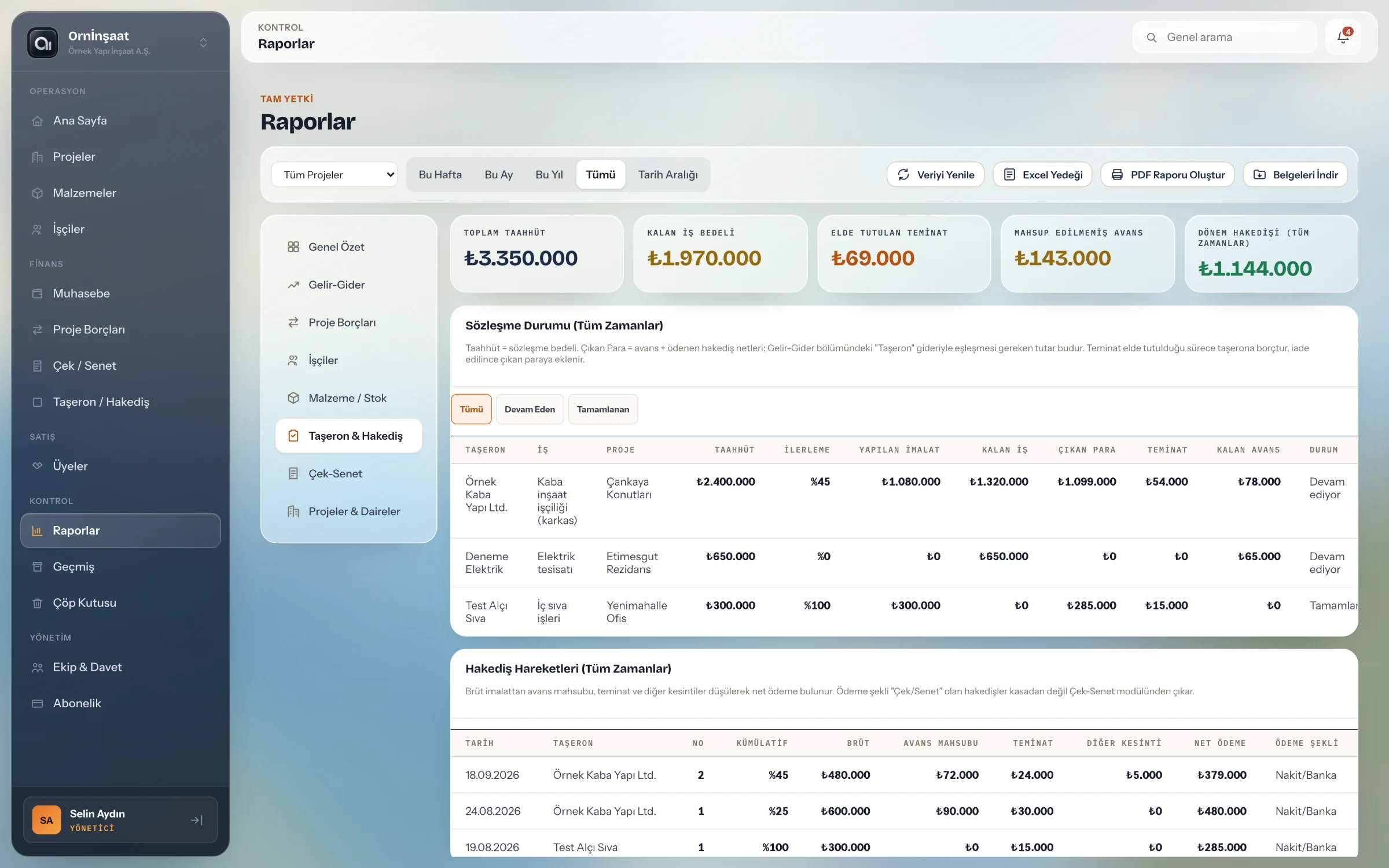1389x868 pixels.
Task: Open İşçiler report section
Action: tap(348, 361)
